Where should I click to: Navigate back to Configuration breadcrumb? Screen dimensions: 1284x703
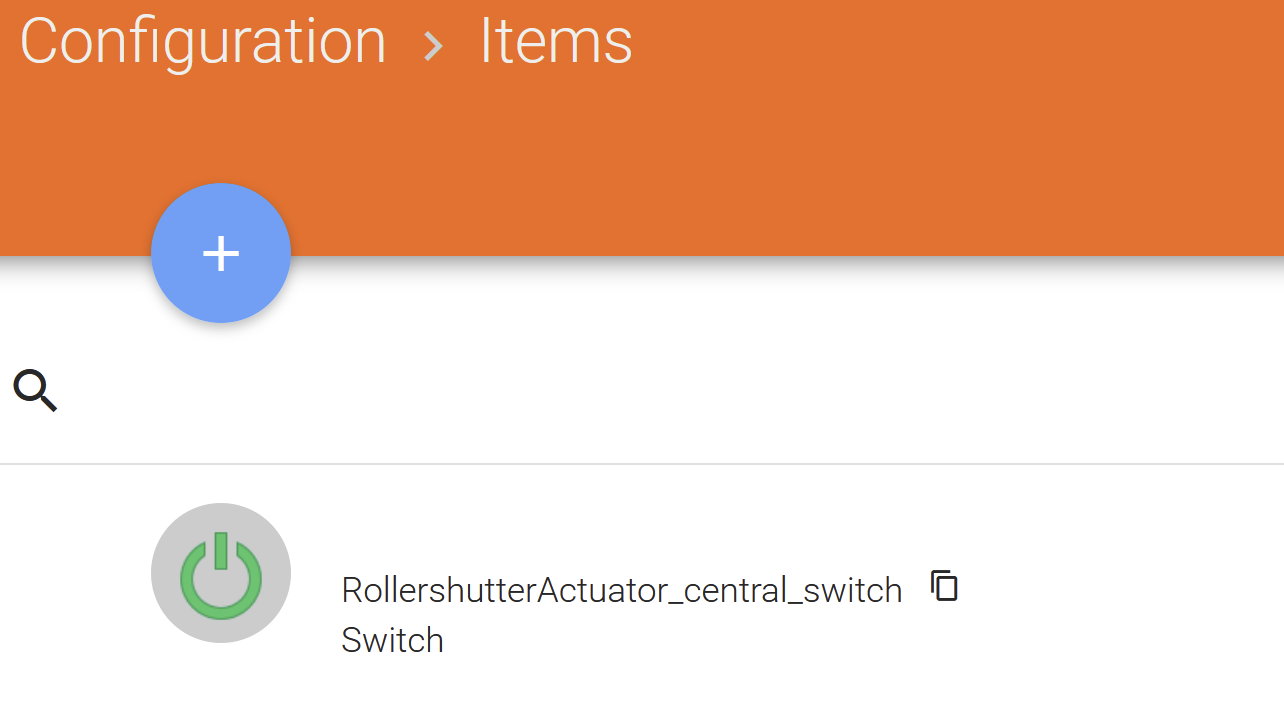203,41
